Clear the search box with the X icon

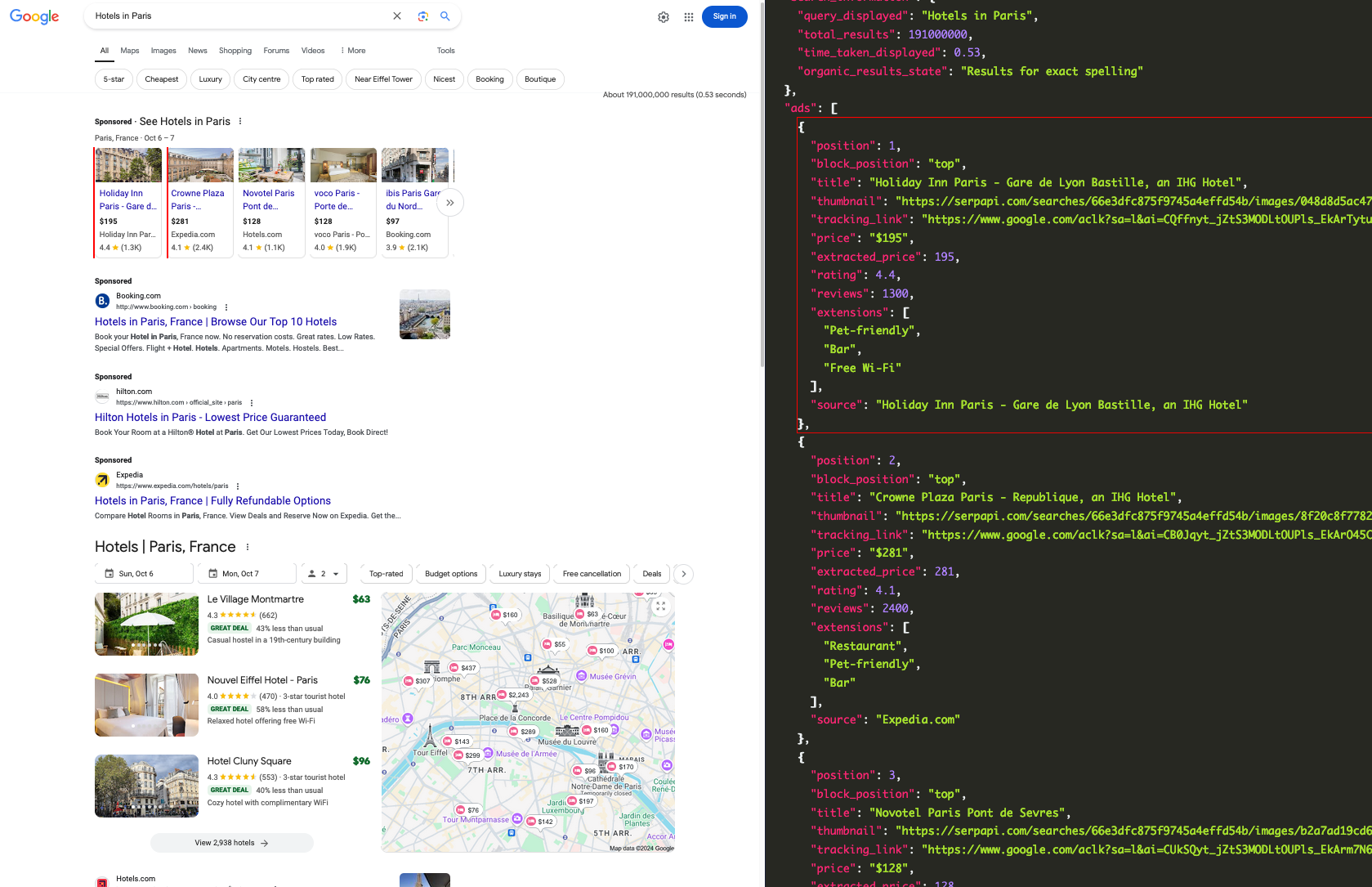[397, 16]
